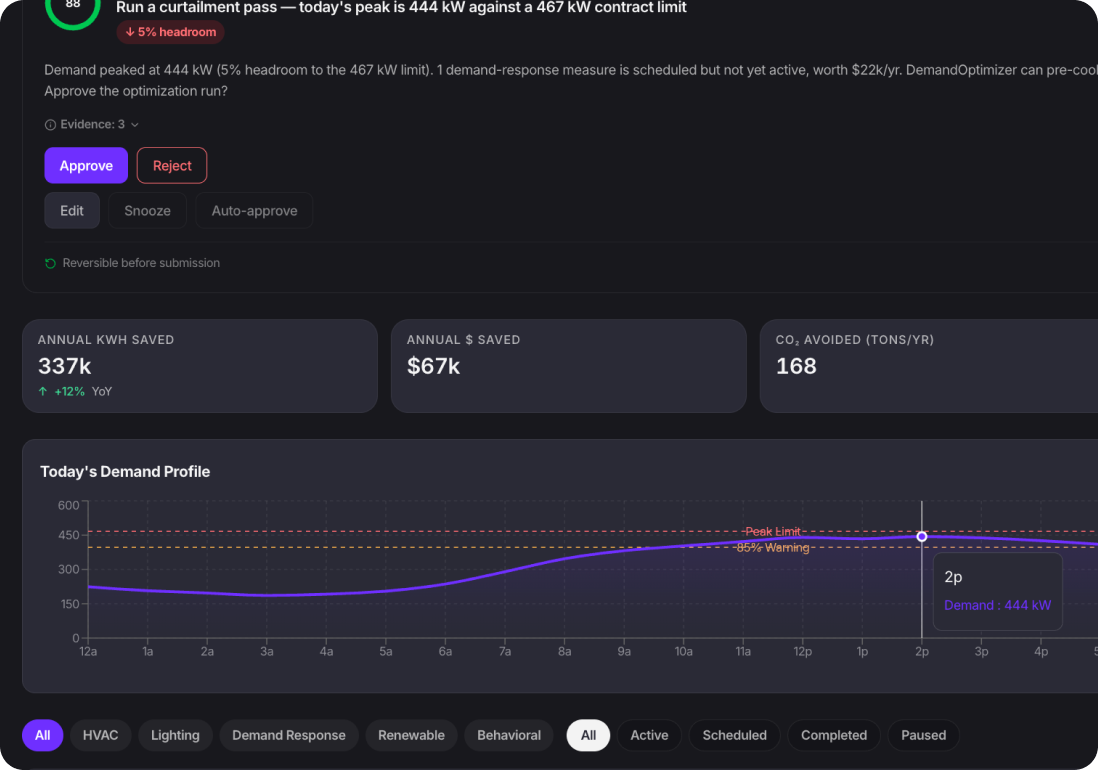Click the 'Demand : 444 kW' tooltip value
This screenshot has width=1098, height=770.
point(997,606)
